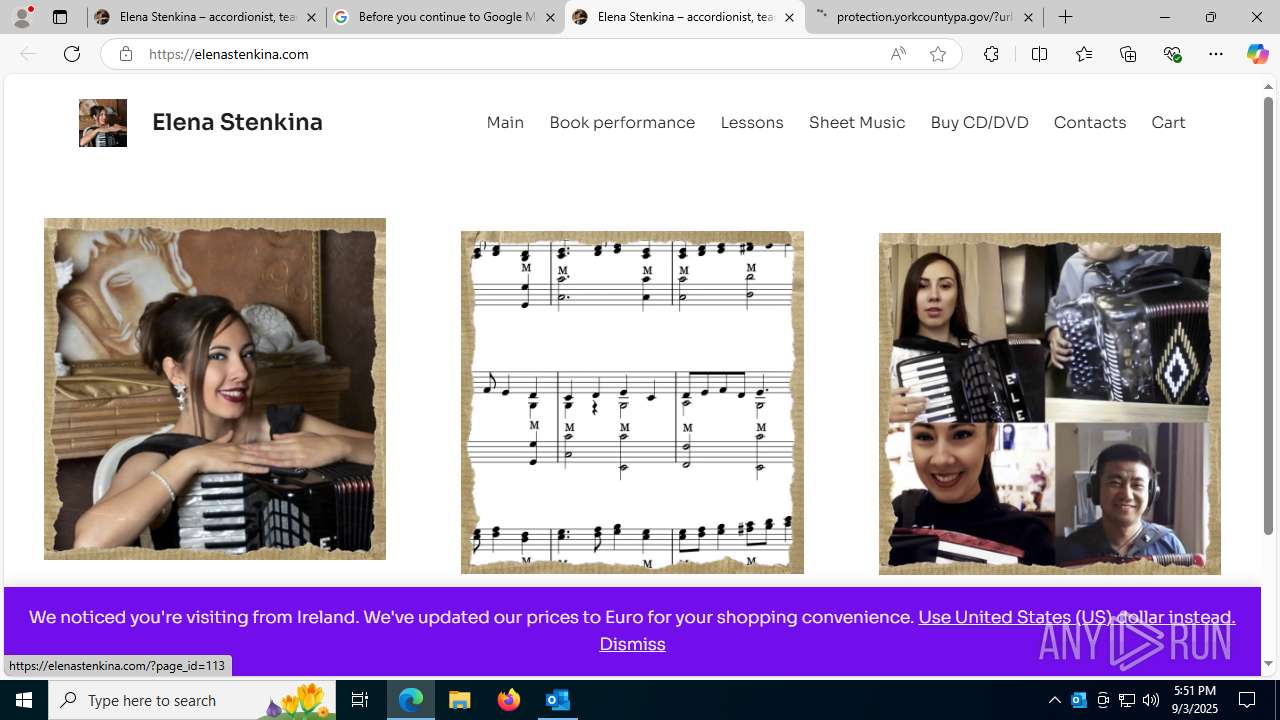Image resolution: width=1280 pixels, height=720 pixels.
Task: Open the notification center icon
Action: 1248,700
